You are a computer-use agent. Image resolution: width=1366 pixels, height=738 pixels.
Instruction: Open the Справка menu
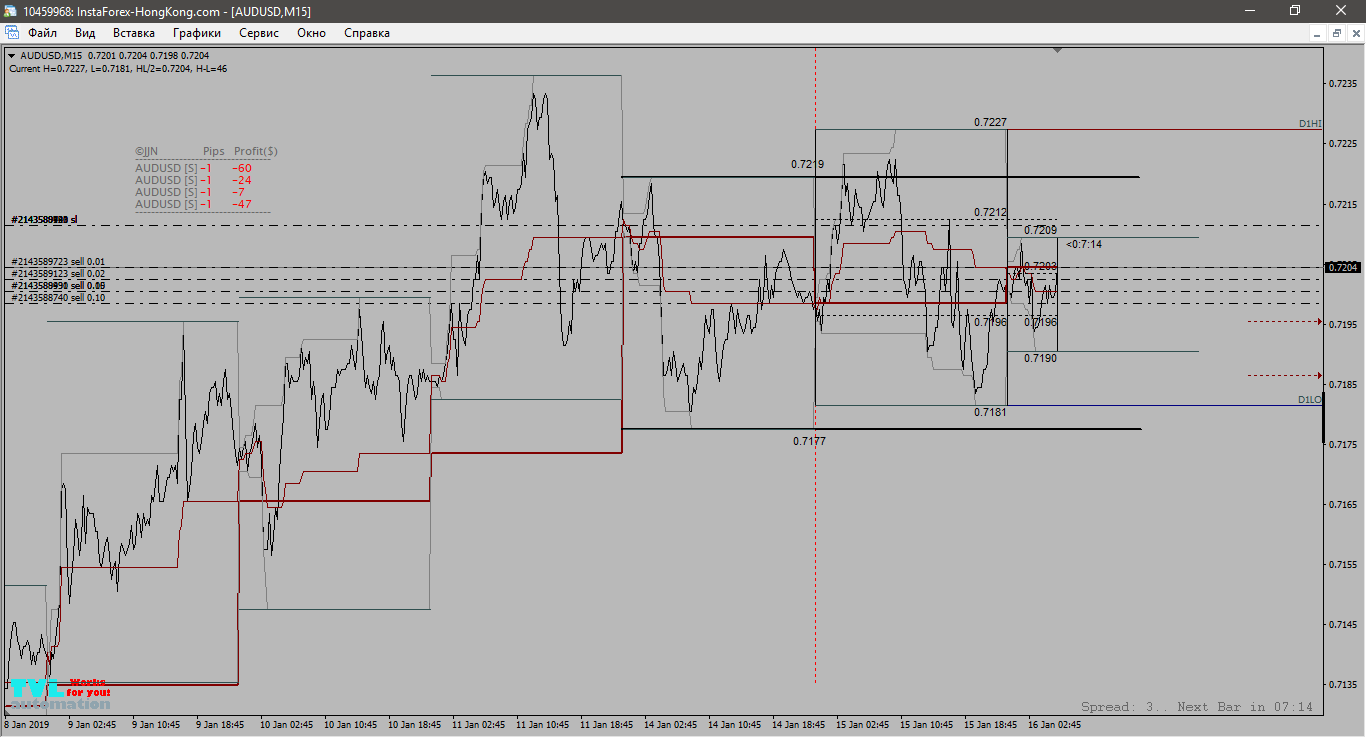[x=366, y=33]
